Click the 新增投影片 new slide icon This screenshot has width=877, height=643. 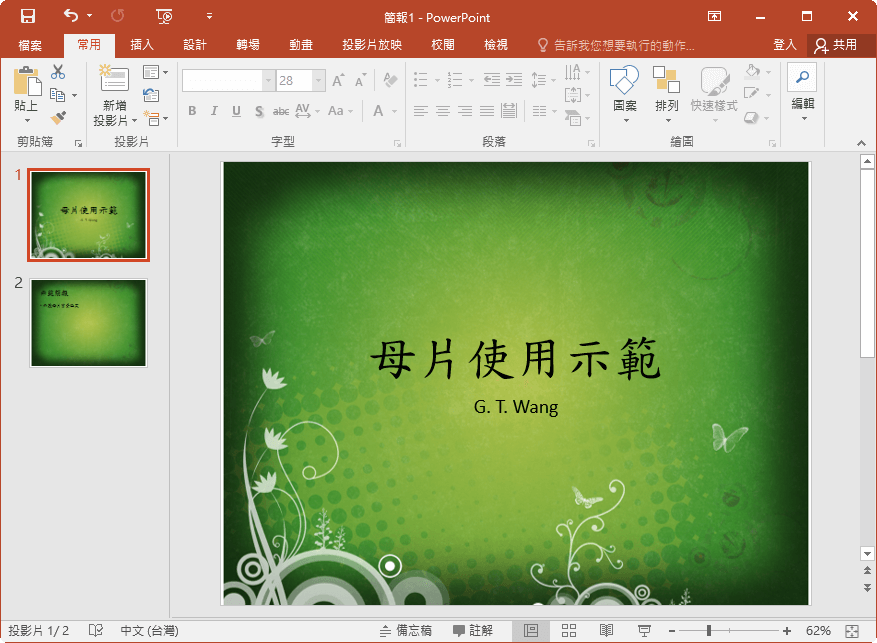click(x=114, y=82)
